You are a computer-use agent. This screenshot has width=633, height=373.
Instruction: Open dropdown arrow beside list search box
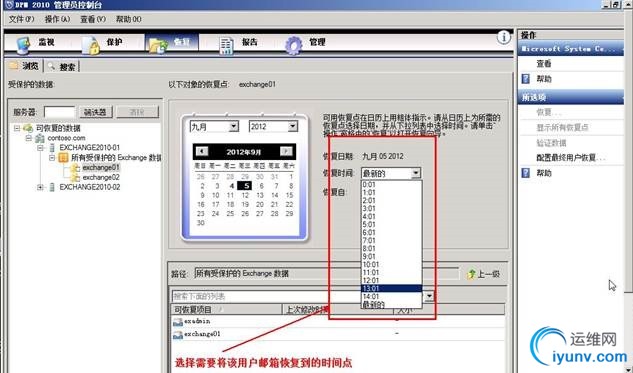click(429, 296)
